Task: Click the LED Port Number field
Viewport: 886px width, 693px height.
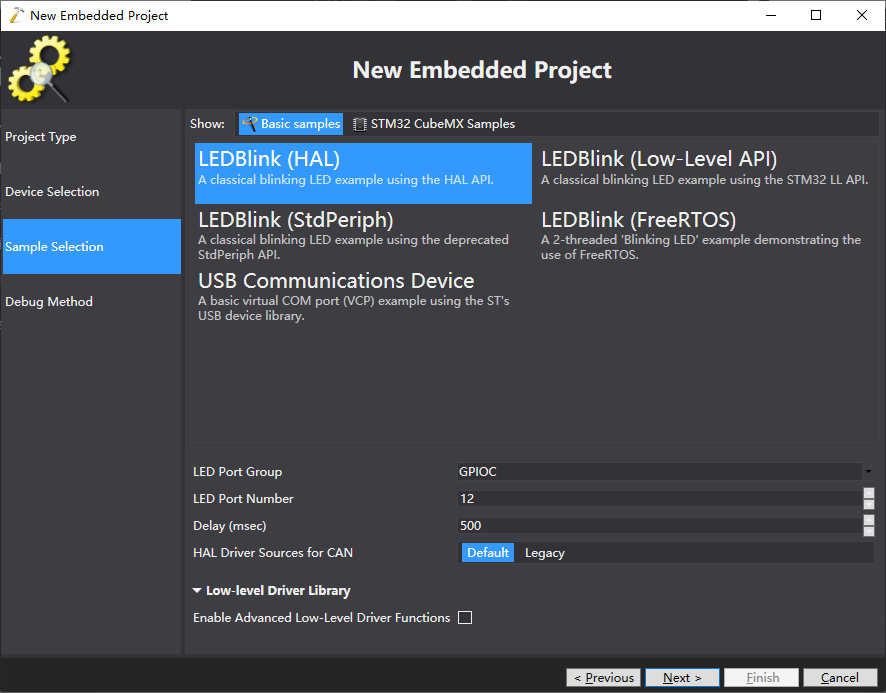Action: pos(658,499)
